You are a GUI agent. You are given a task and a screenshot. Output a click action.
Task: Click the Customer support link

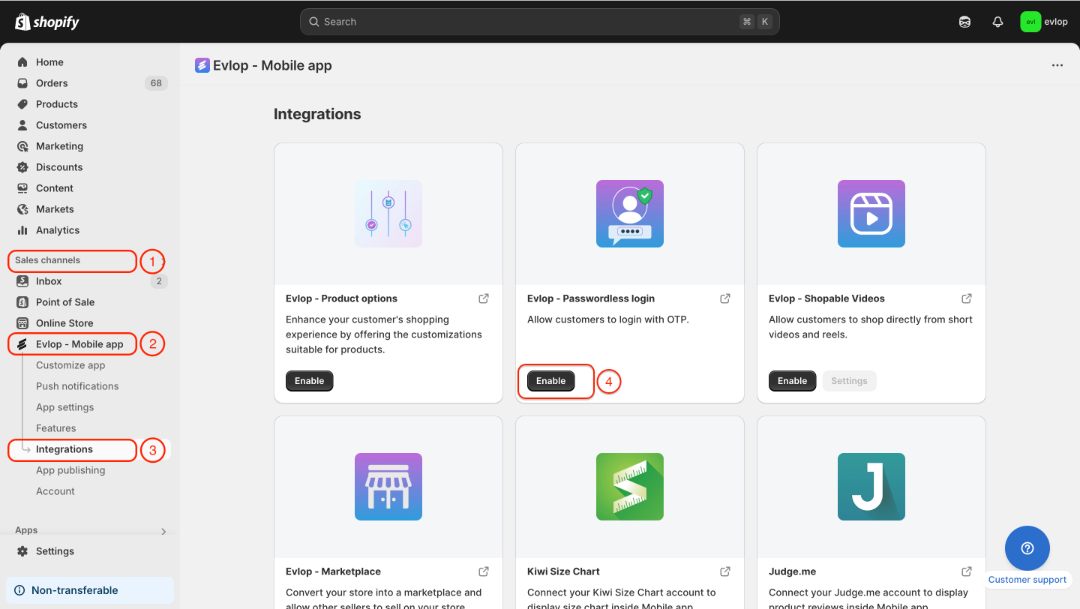point(1027,579)
